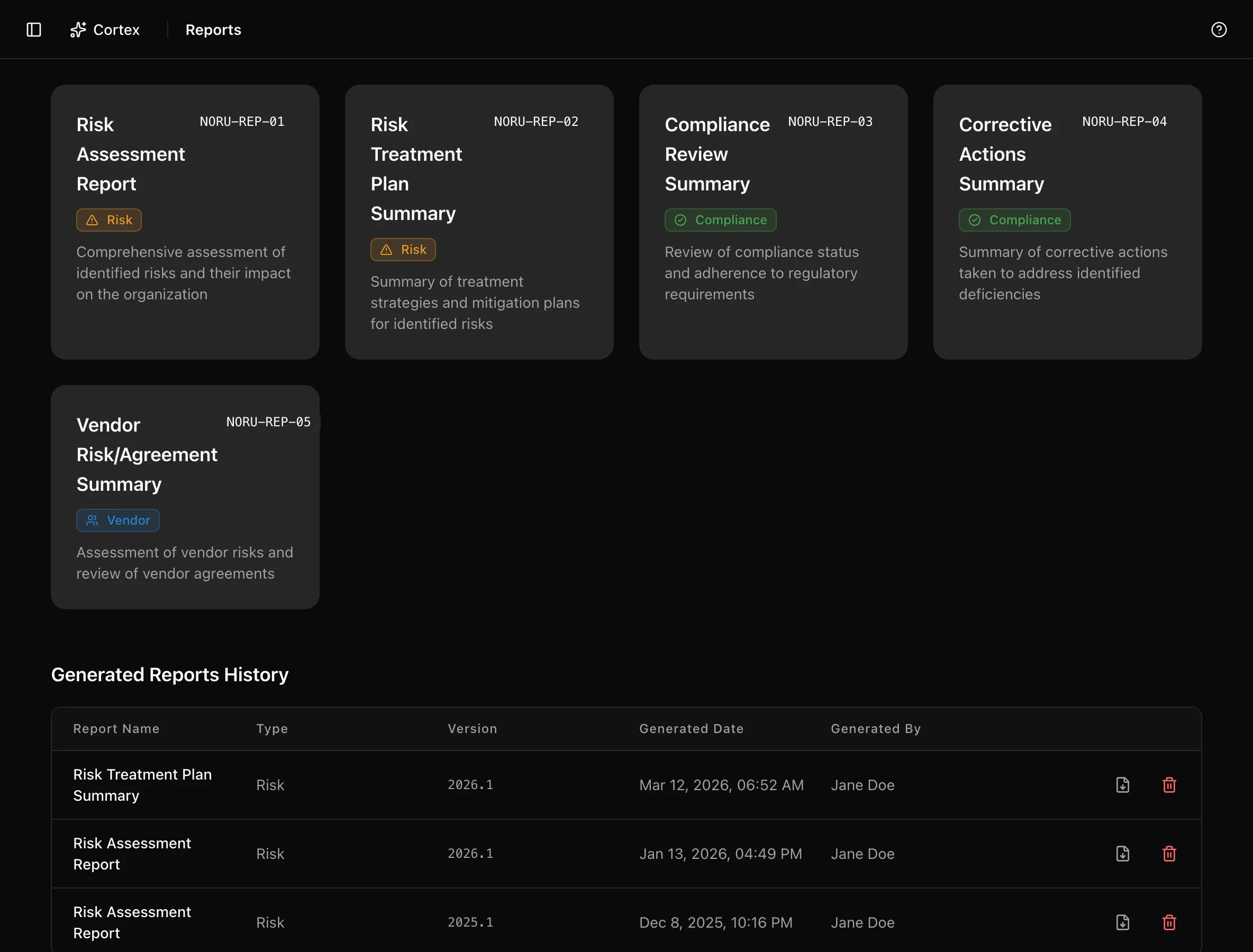Screen dimensions: 1253x952
Task: Click the Version column header
Action: point(473,729)
